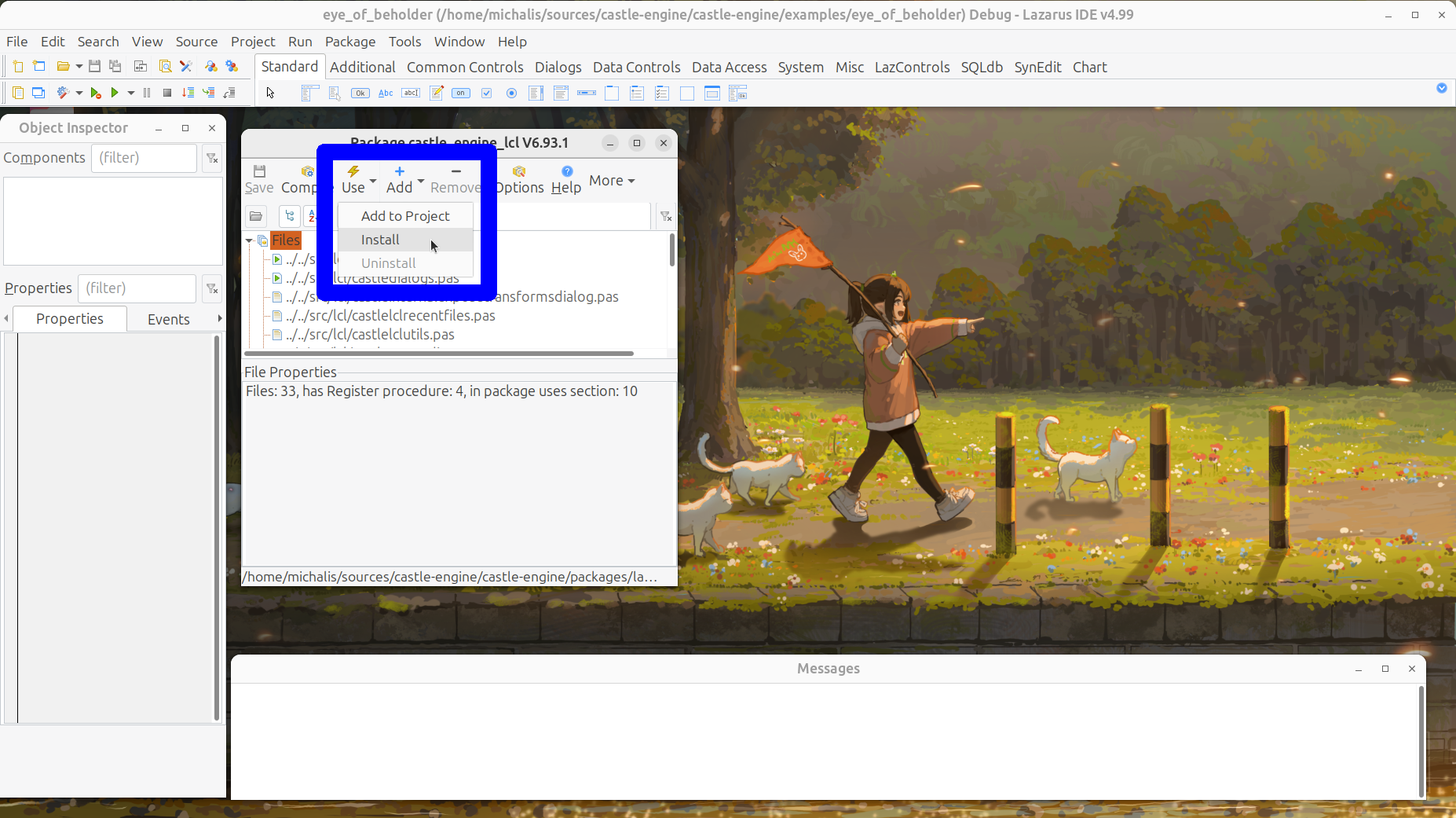Select the TEdit 'abc' text box component icon
Screen dimensions: 1456x818
tap(411, 94)
